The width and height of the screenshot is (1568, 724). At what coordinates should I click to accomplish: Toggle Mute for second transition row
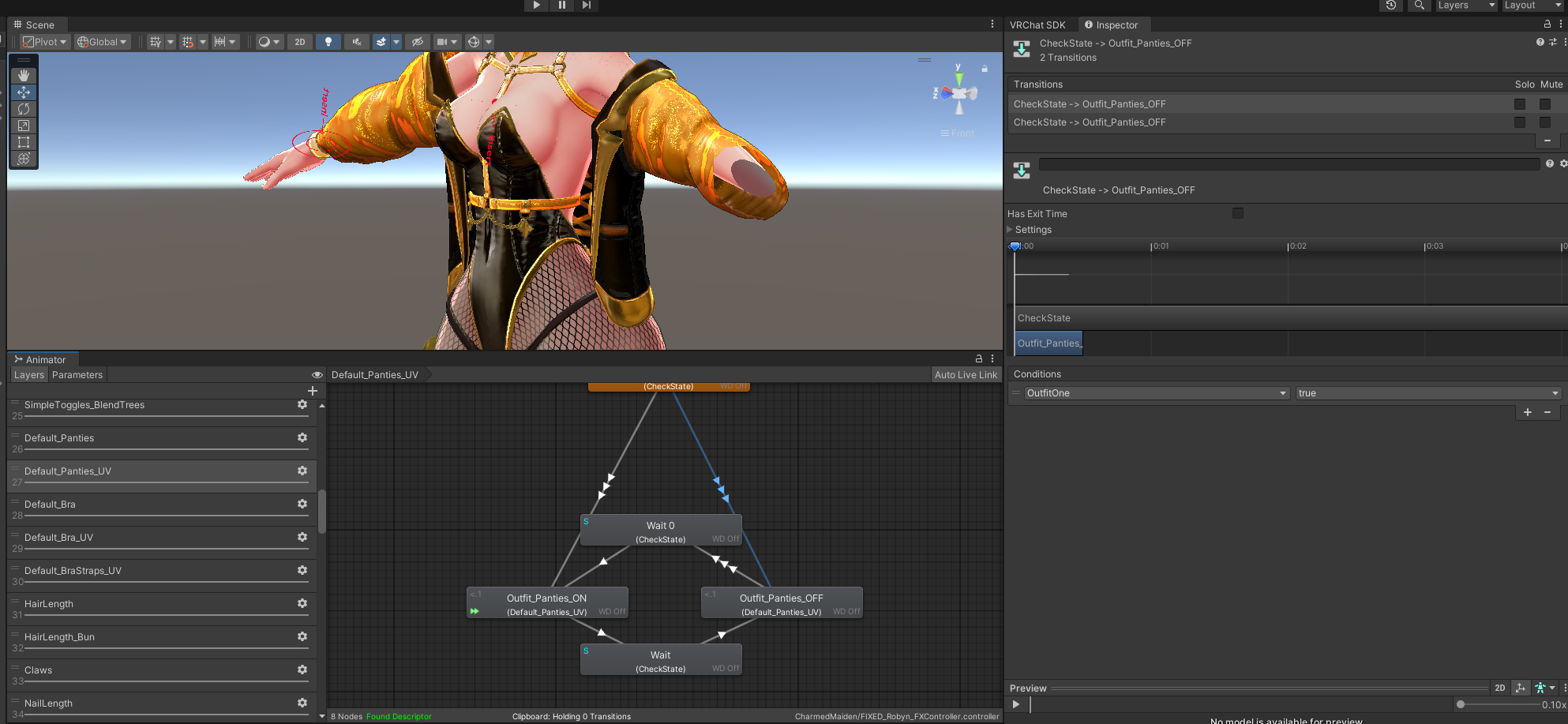click(1545, 122)
